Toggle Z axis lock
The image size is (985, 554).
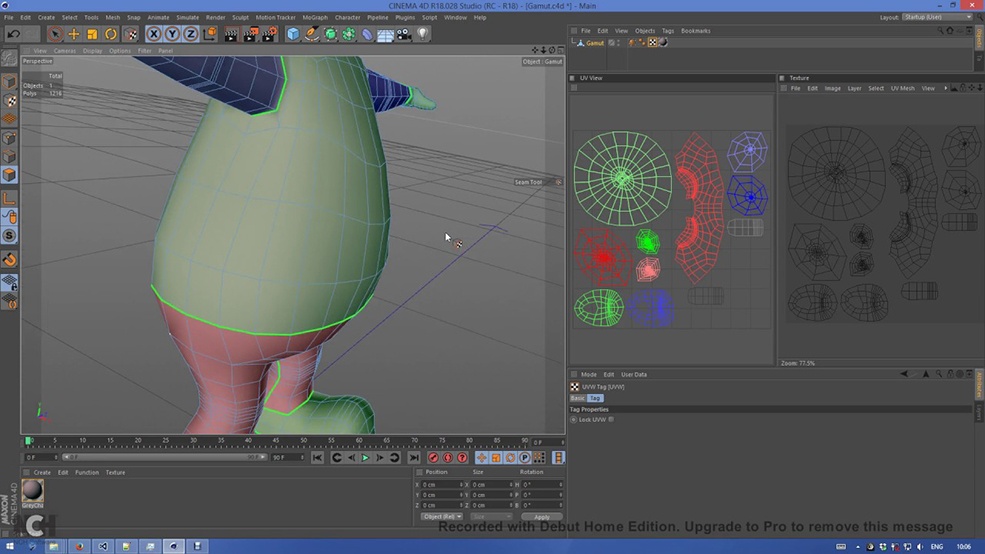click(x=190, y=34)
